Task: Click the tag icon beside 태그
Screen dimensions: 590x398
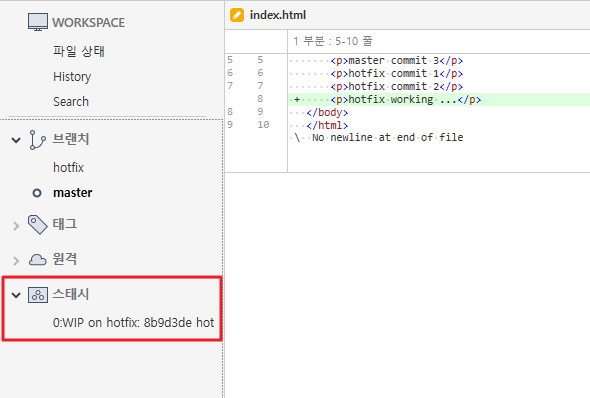Action: coord(38,225)
